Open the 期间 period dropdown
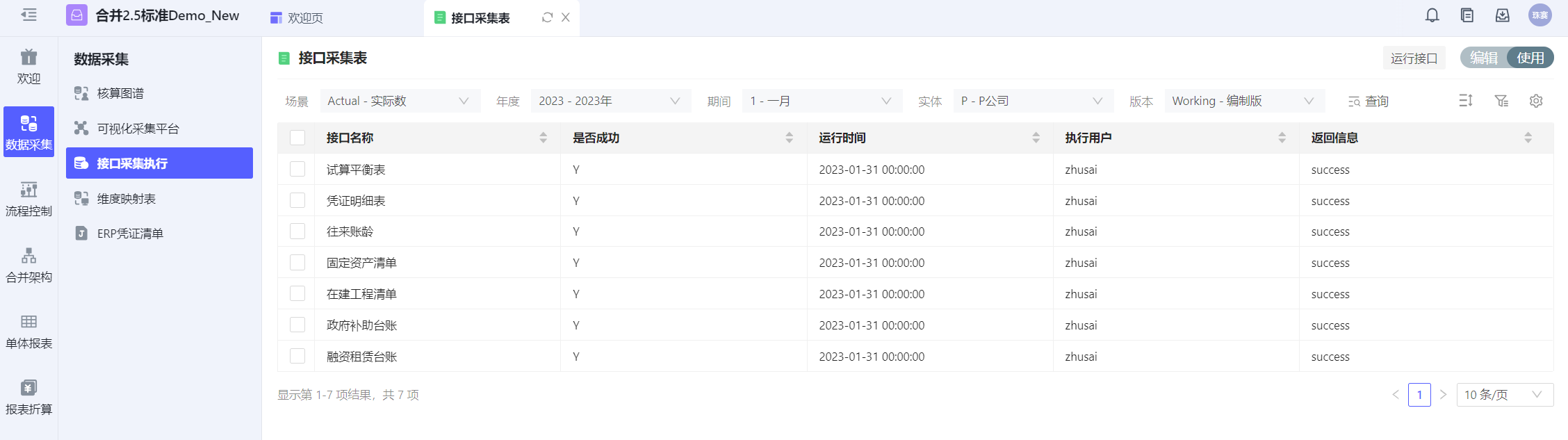This screenshot has width=1568, height=440. [x=821, y=101]
